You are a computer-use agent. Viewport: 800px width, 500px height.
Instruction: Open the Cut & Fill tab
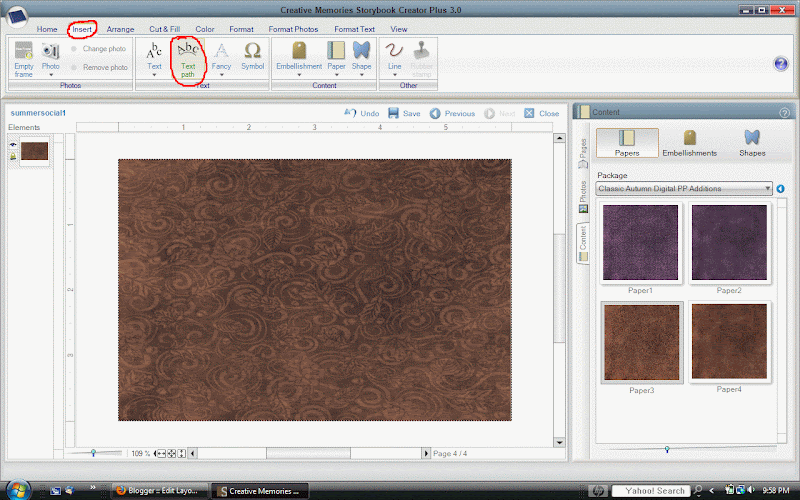tap(165, 30)
